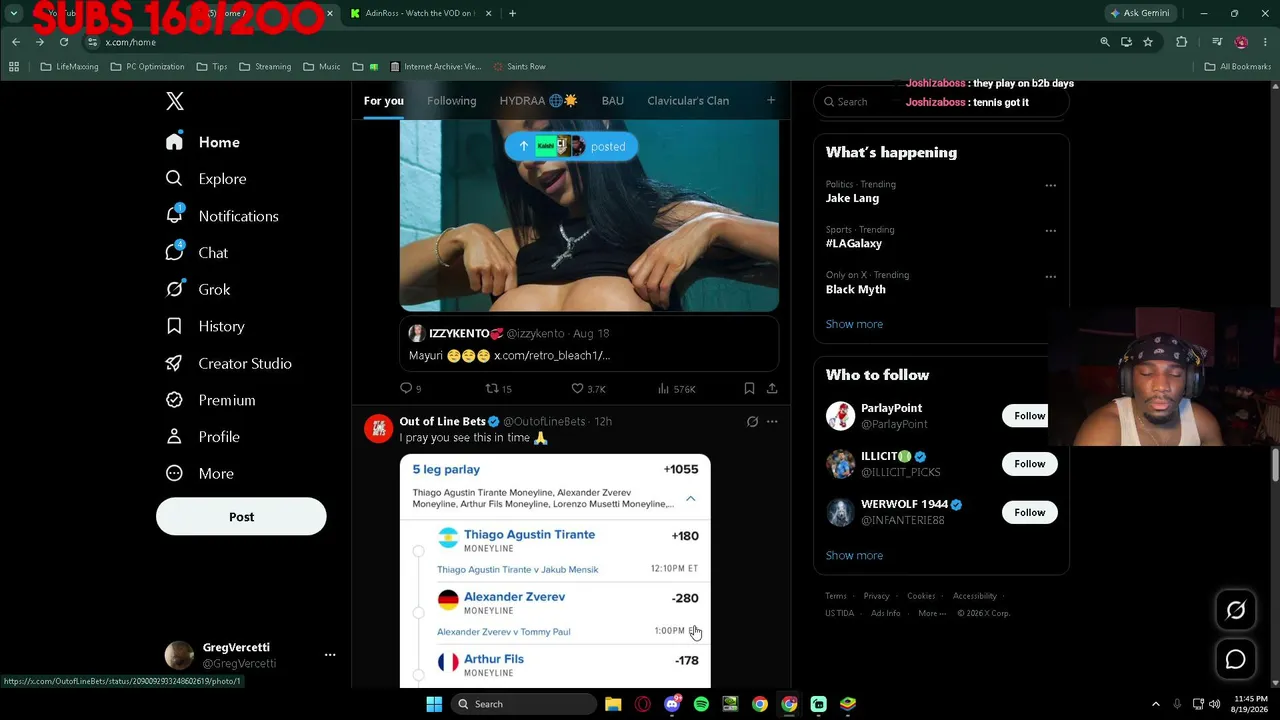Screen dimensions: 1280x720
Task: Click the Ask Gemini button
Action: pos(1140,13)
